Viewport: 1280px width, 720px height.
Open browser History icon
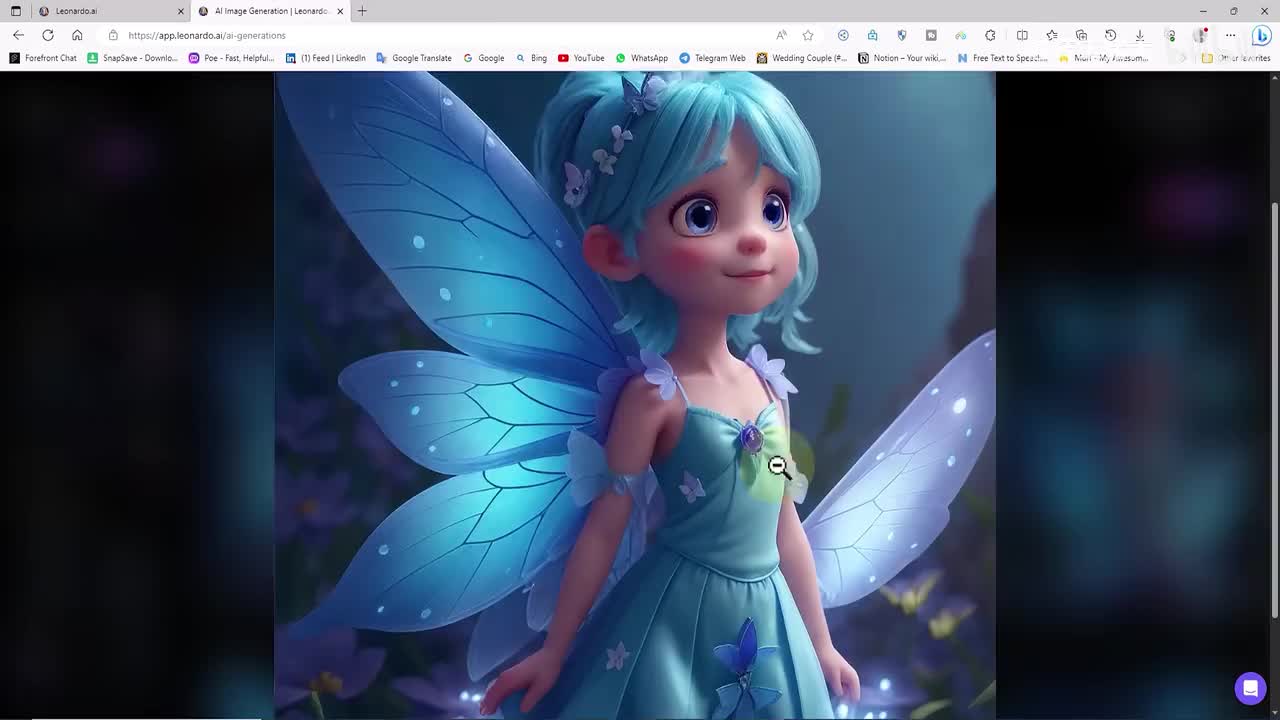1110,36
